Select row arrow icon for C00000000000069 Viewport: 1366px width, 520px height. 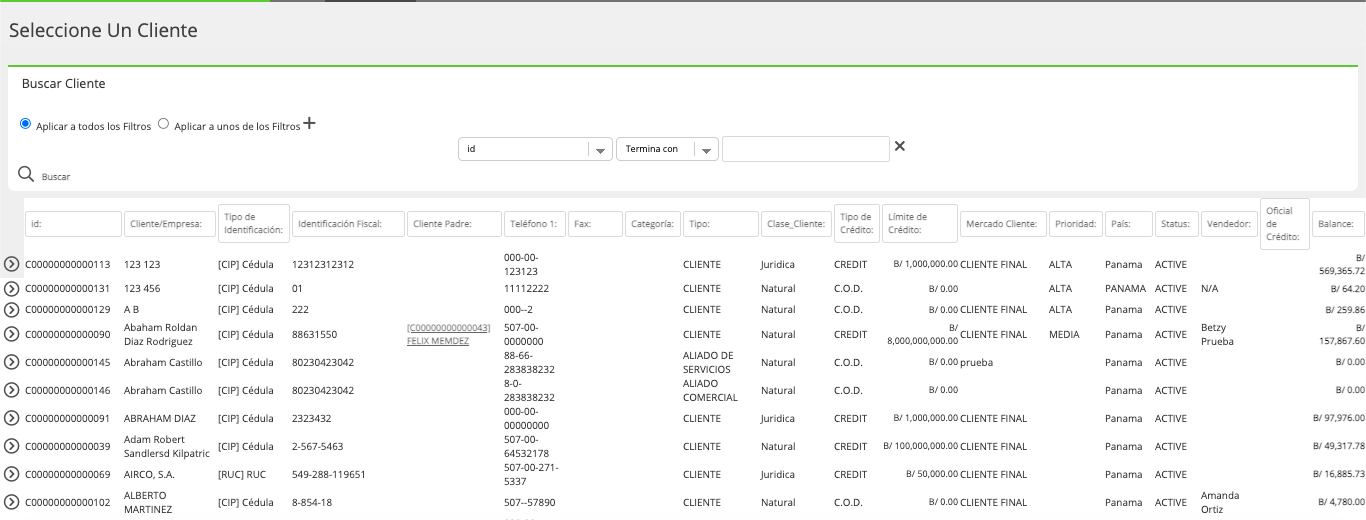tap(12, 474)
